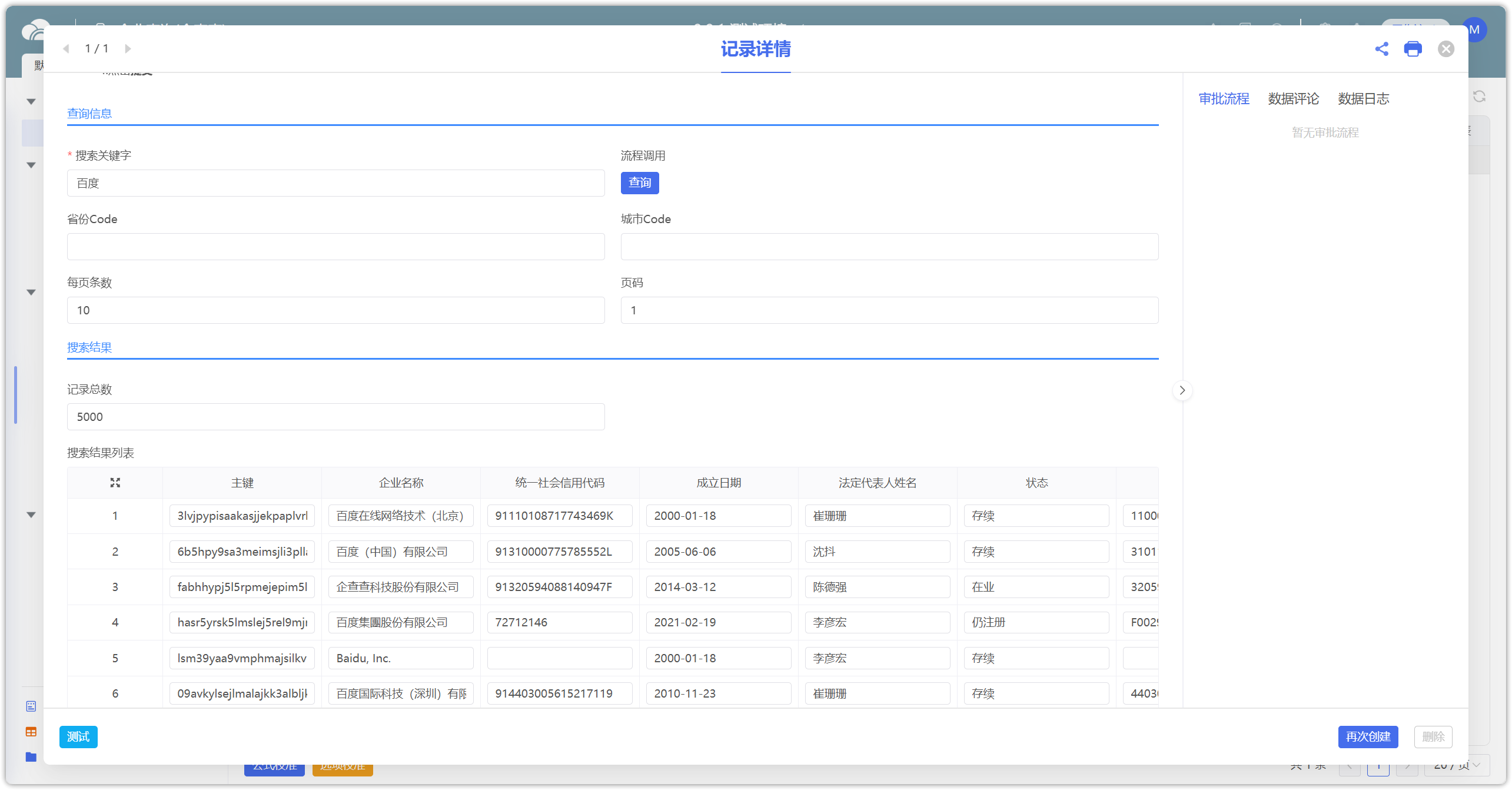Focus the 页码 field showing 1
Screen dimensions: 1512x790
889,310
